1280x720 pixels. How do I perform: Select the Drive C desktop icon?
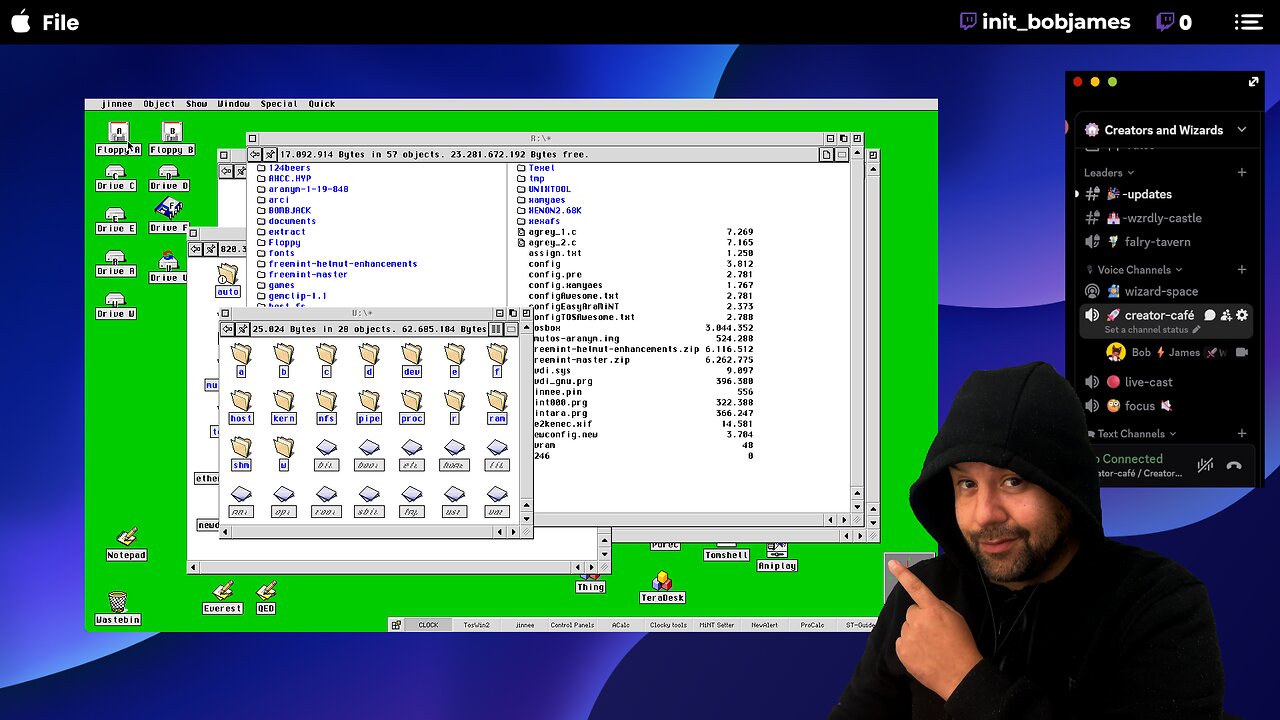(x=116, y=178)
